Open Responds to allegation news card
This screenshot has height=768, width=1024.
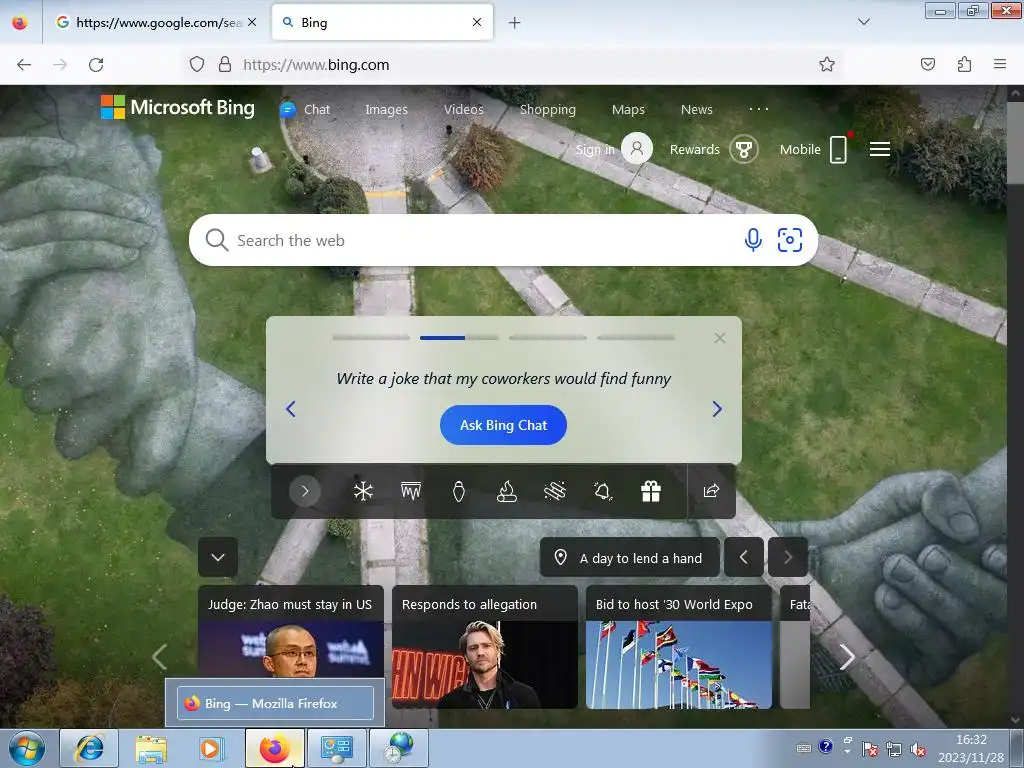tap(485, 647)
